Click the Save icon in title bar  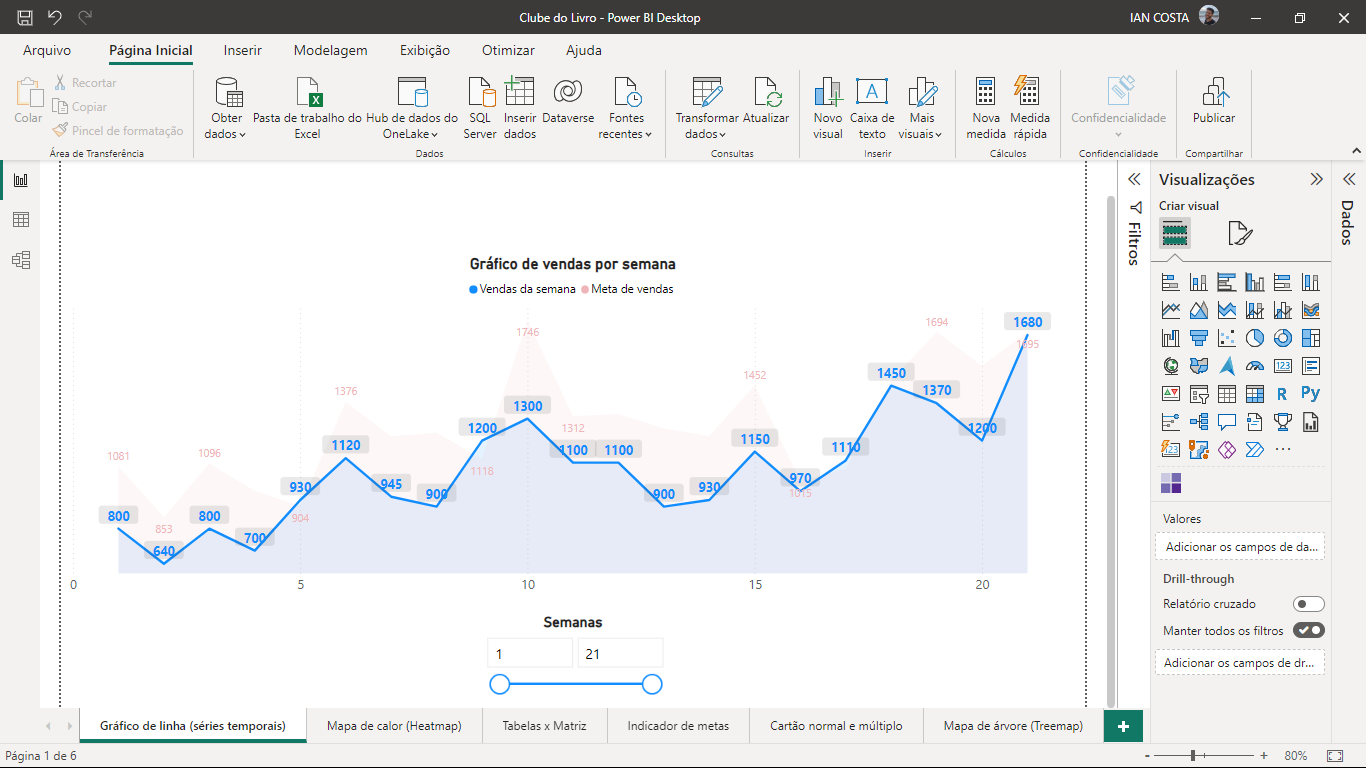coord(25,17)
